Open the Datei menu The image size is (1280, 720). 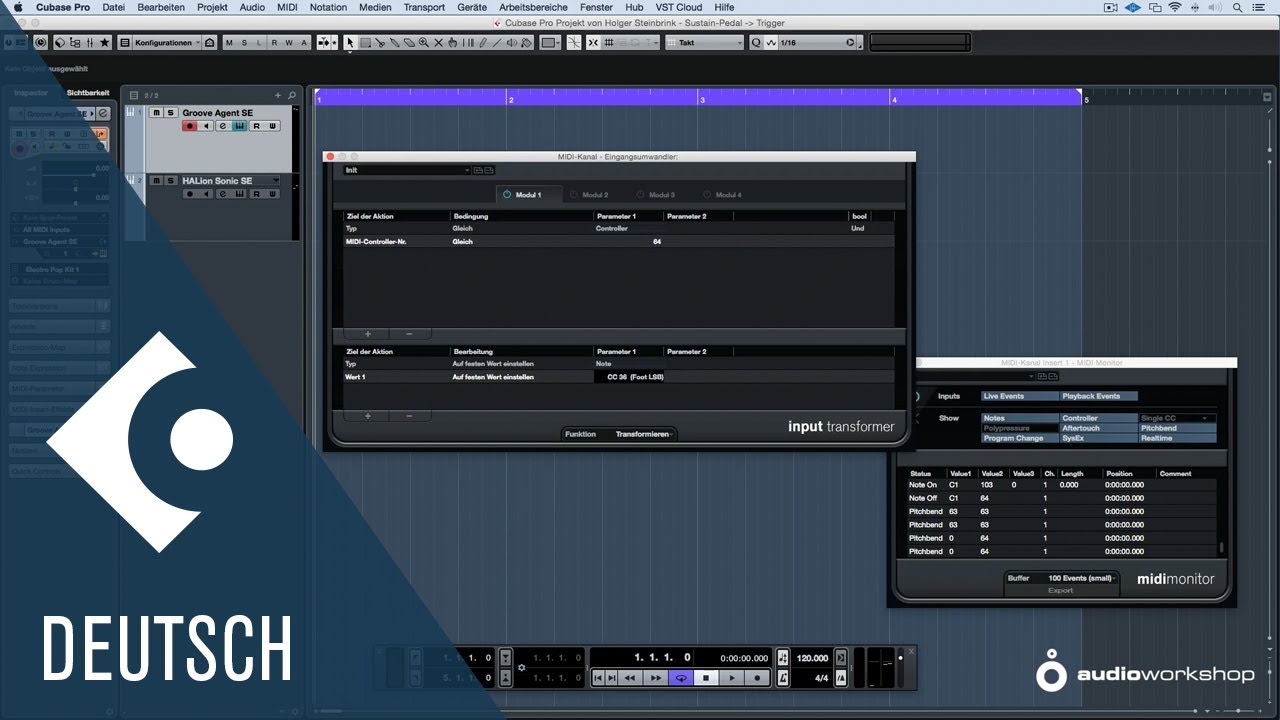[114, 7]
